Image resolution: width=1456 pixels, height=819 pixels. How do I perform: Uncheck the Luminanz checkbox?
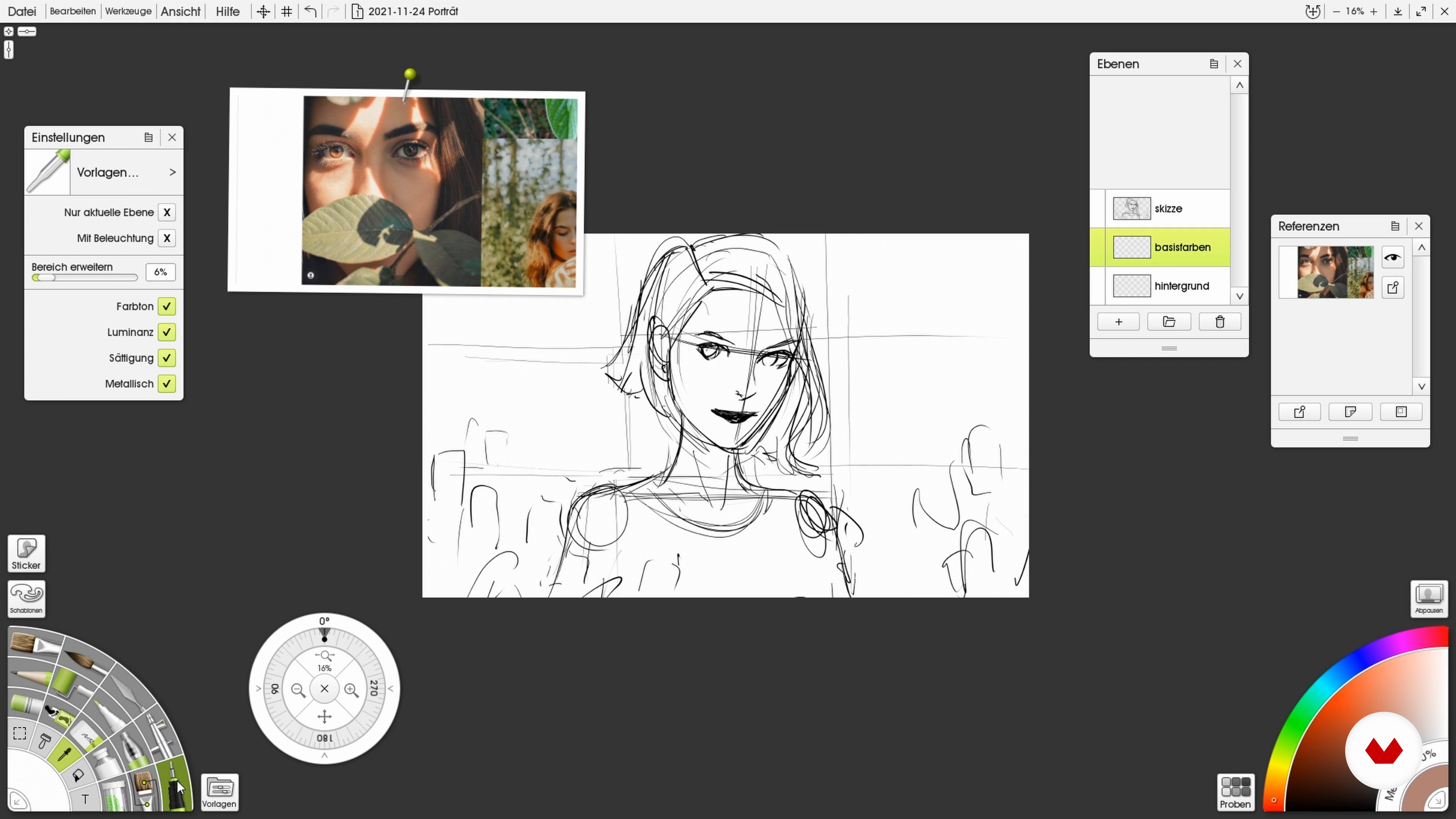167,333
